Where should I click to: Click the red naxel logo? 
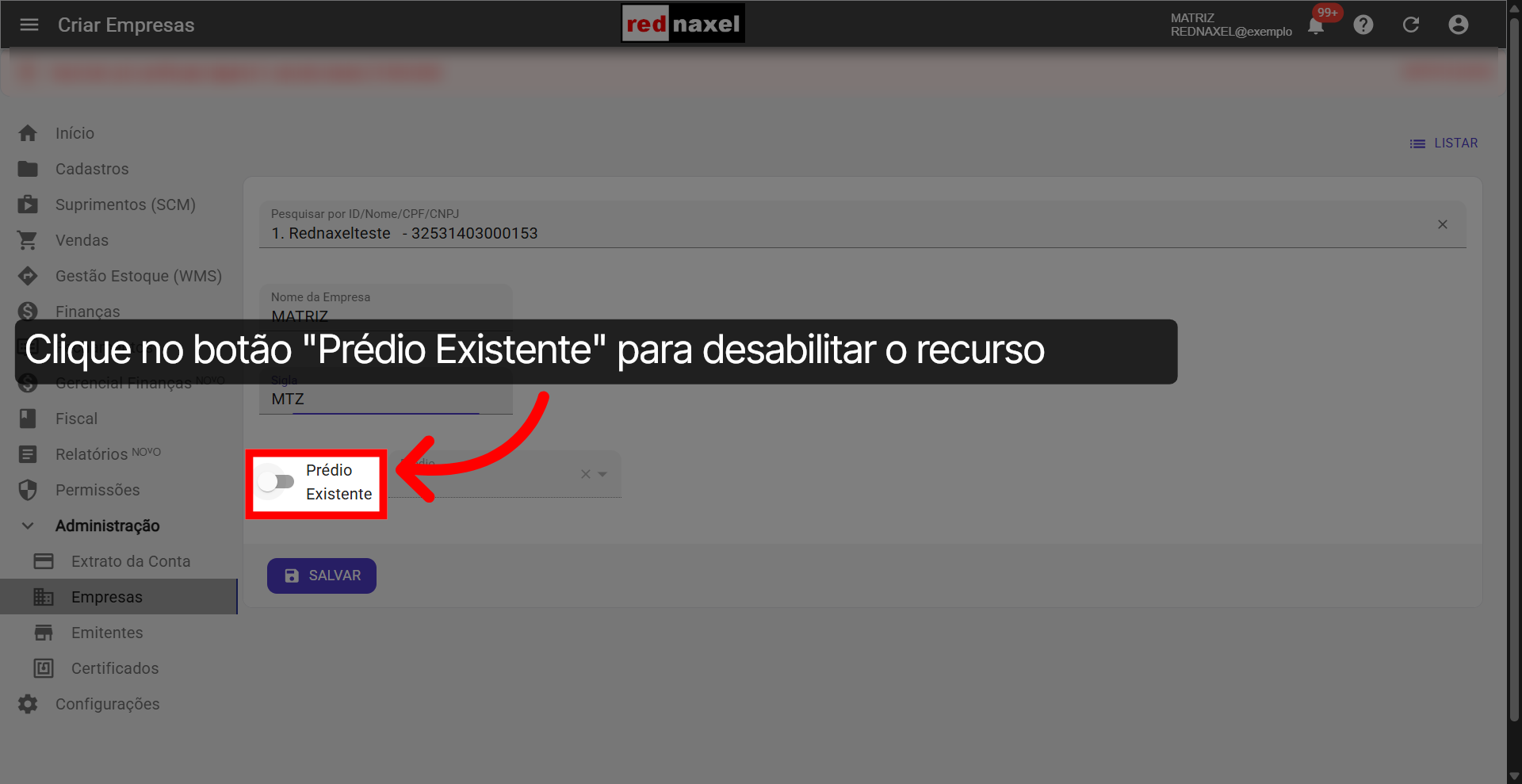(683, 24)
